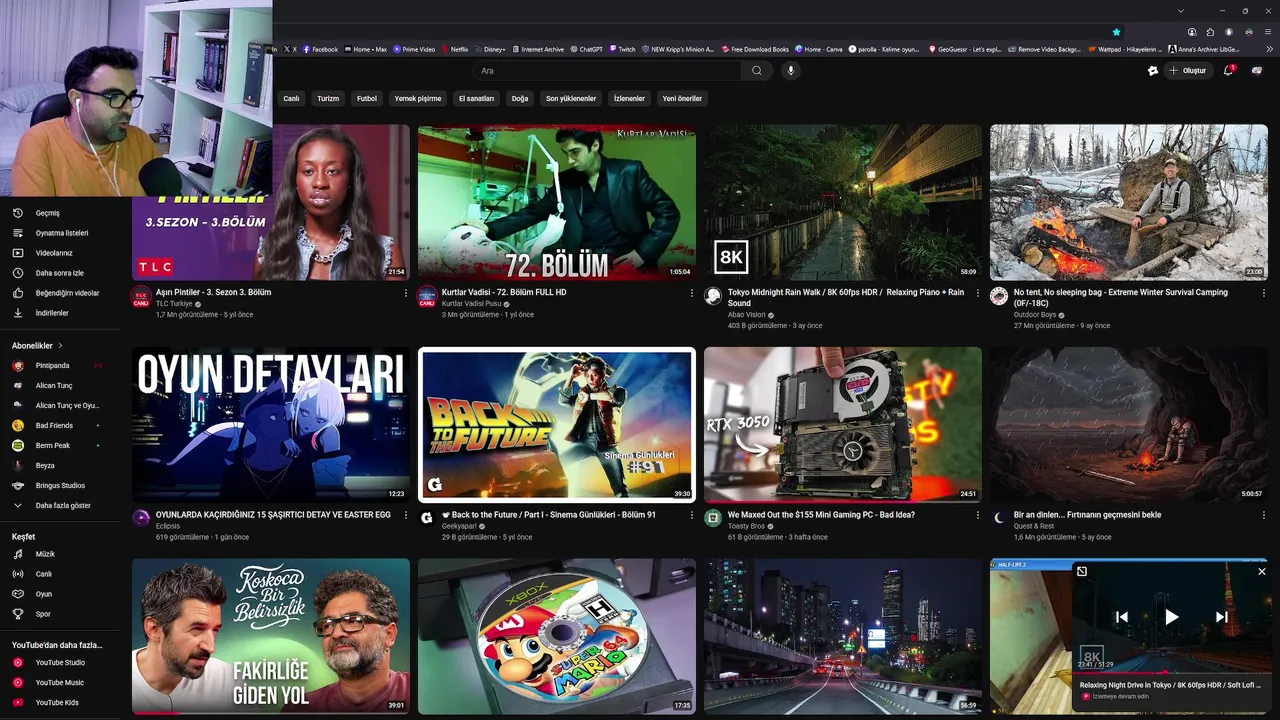Select the Futbol filter chip
Image resolution: width=1280 pixels, height=720 pixels.
367,99
